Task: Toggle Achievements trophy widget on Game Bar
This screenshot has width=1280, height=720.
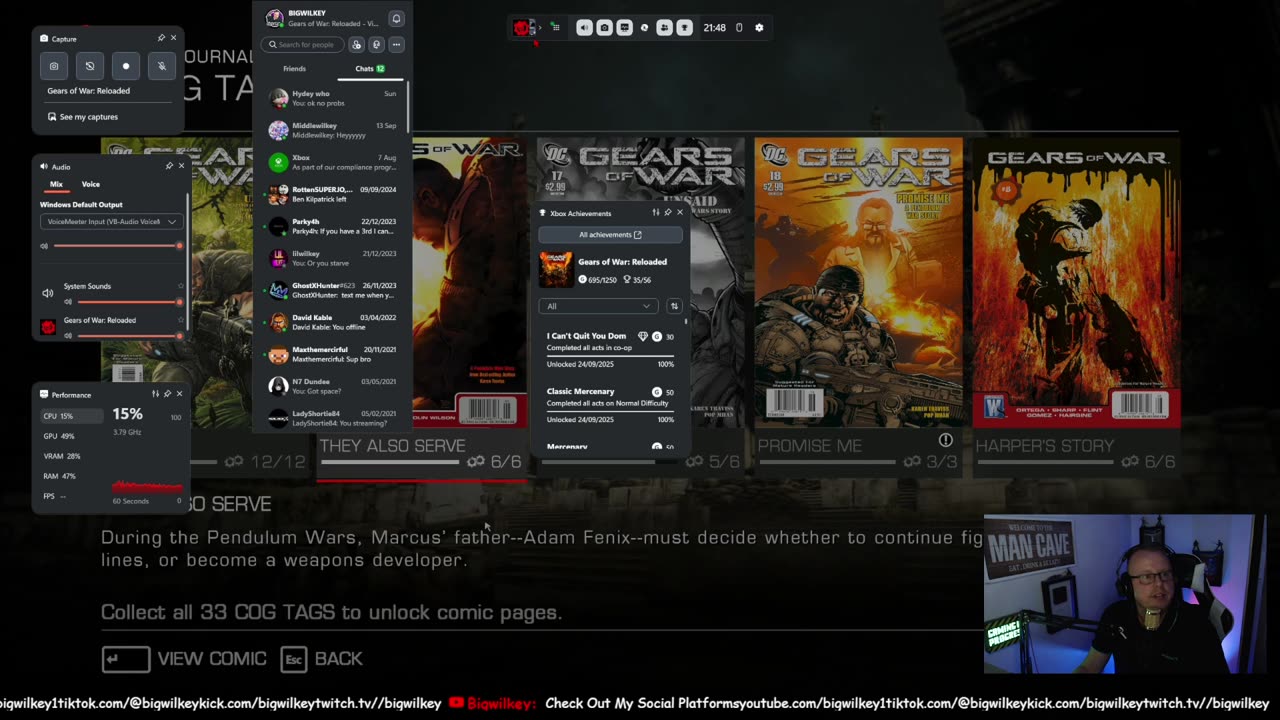Action: (x=684, y=28)
